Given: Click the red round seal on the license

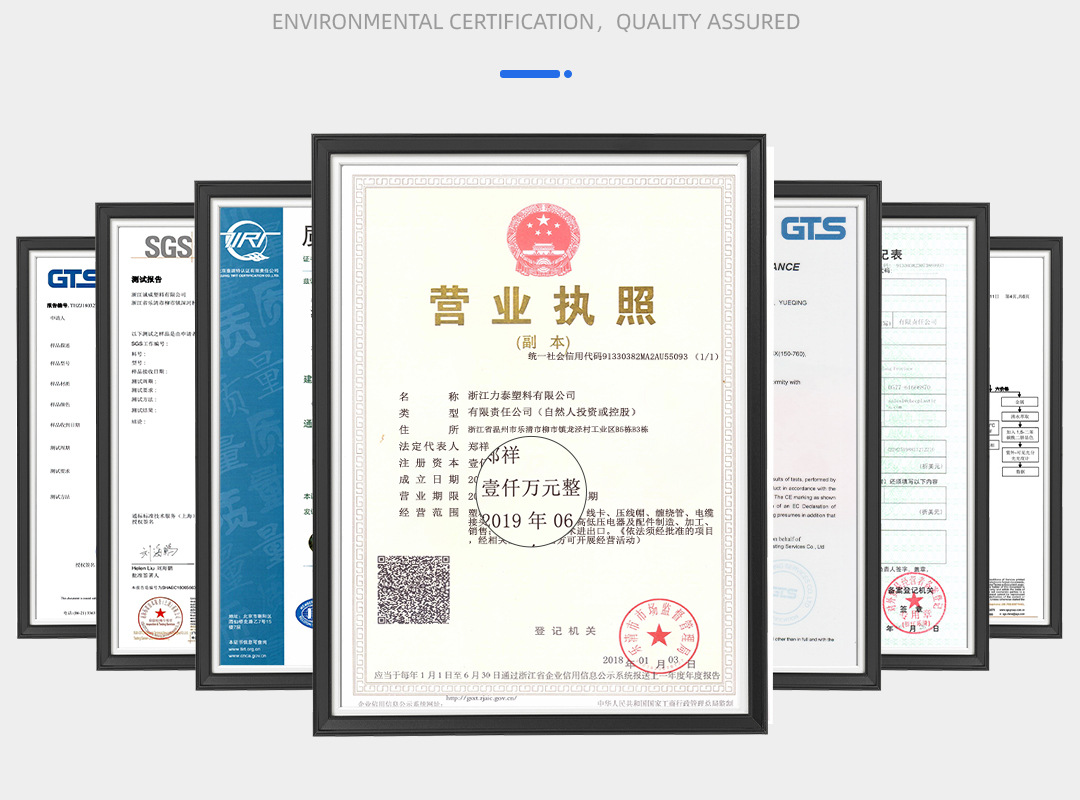Looking at the screenshot, I should point(658,636).
